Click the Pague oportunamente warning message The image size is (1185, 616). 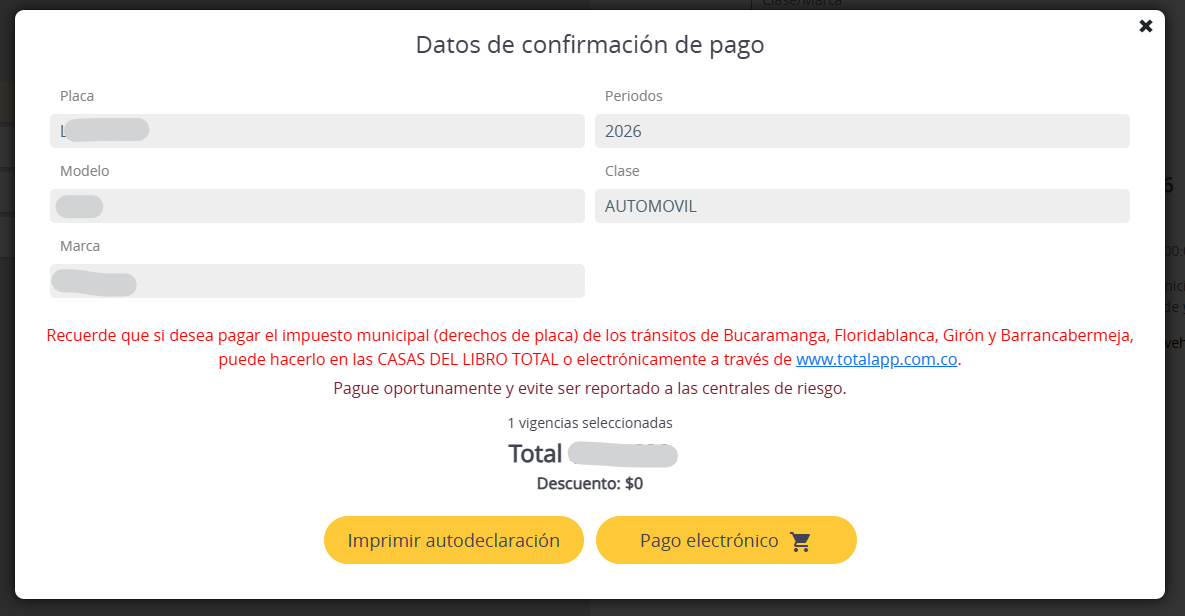coord(590,389)
